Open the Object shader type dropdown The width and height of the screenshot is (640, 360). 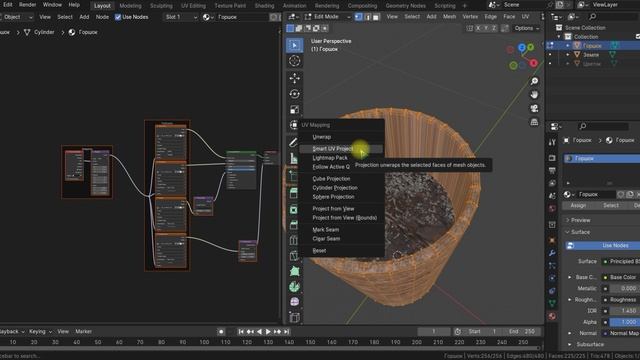coord(16,17)
